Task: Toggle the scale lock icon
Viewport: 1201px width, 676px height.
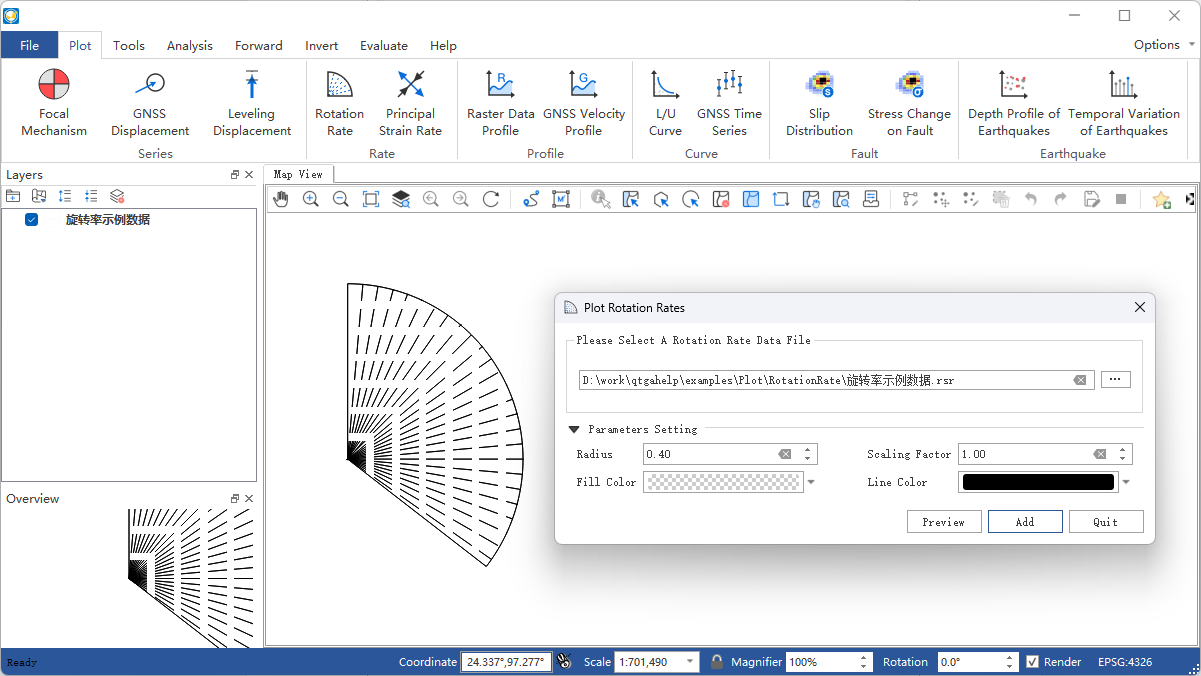Action: pyautogui.click(x=717, y=662)
